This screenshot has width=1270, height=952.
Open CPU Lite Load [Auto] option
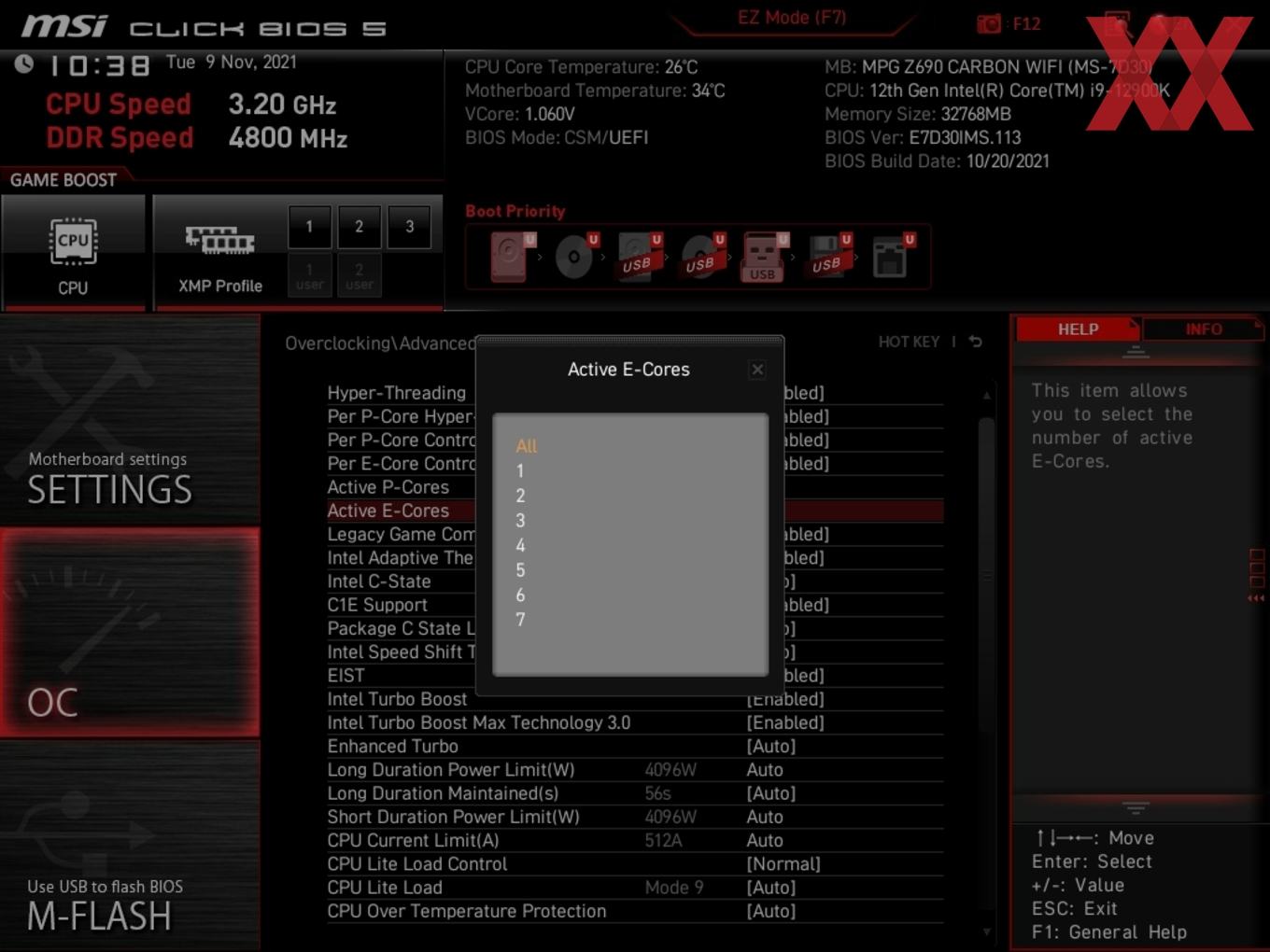[771, 888]
